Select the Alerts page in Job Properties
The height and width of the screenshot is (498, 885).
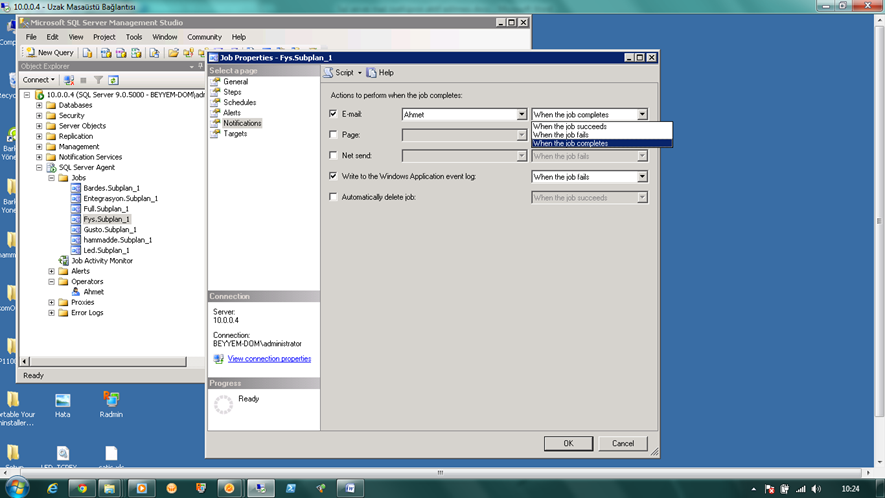point(231,113)
